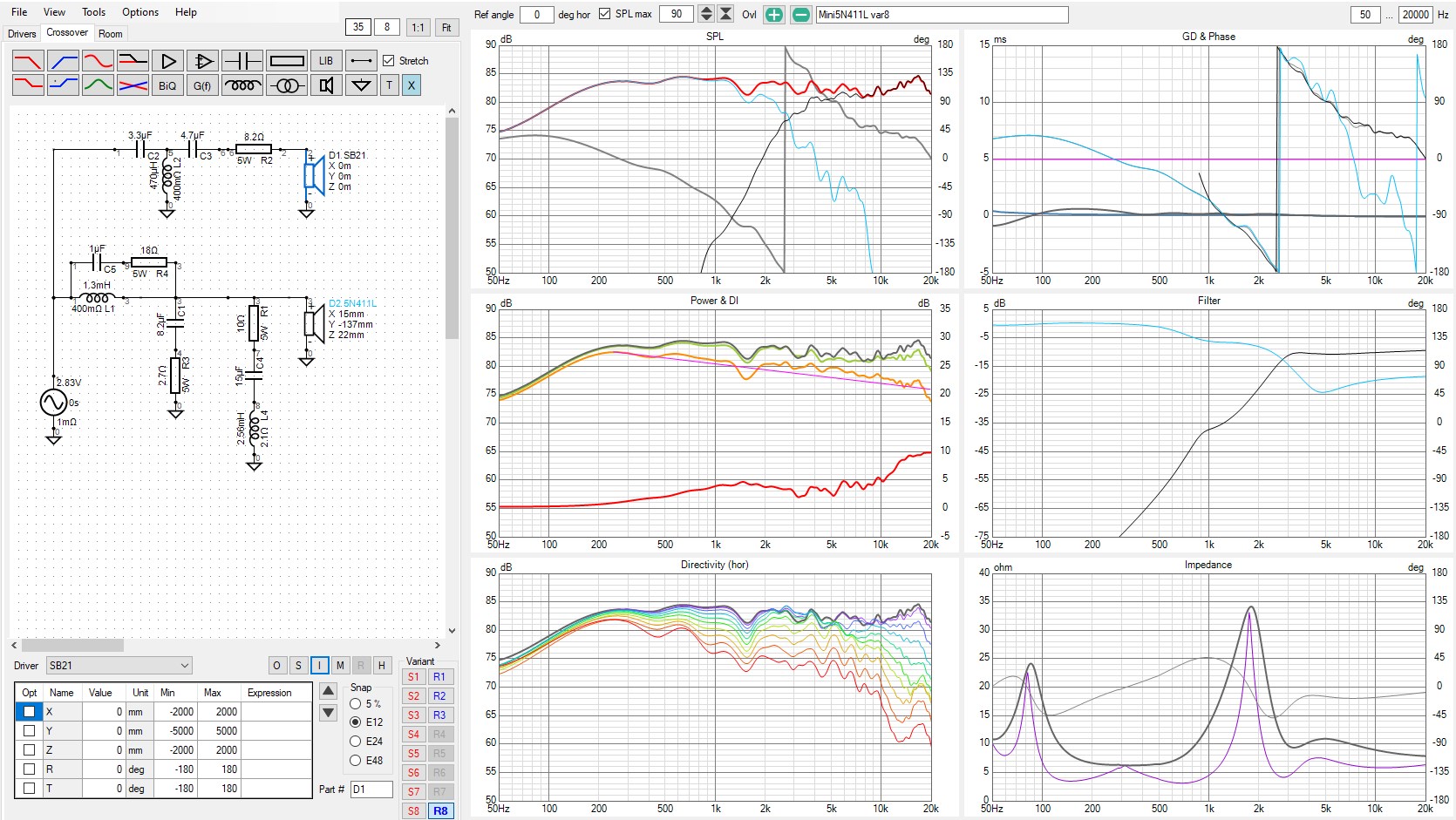Select the resistor component tool

click(x=287, y=61)
